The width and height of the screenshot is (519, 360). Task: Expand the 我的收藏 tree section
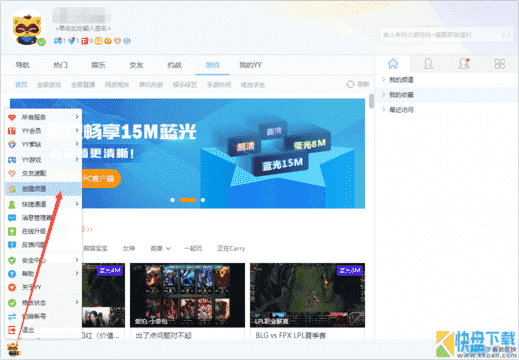click(384, 95)
